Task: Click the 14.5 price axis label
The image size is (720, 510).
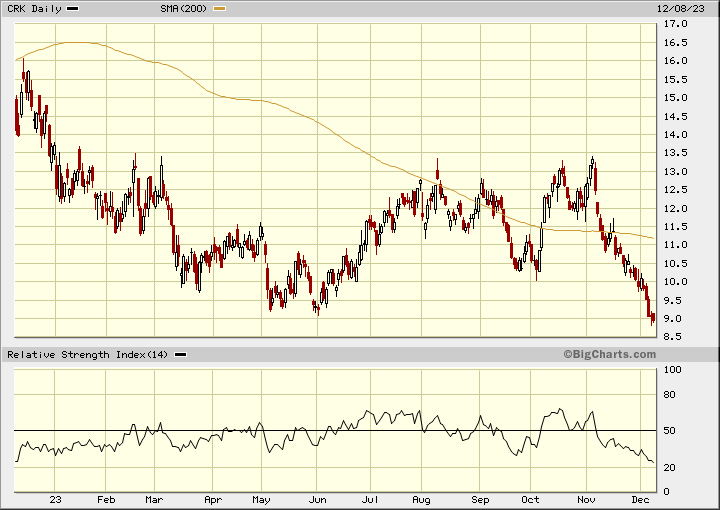Action: click(x=675, y=117)
